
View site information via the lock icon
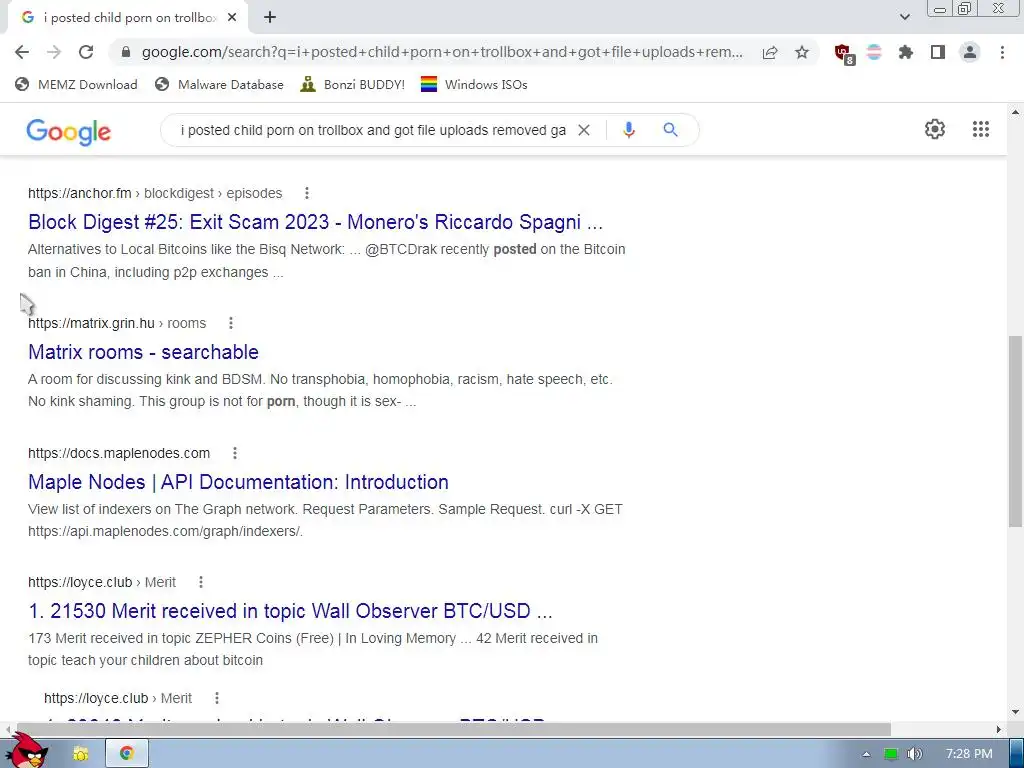pyautogui.click(x=126, y=52)
